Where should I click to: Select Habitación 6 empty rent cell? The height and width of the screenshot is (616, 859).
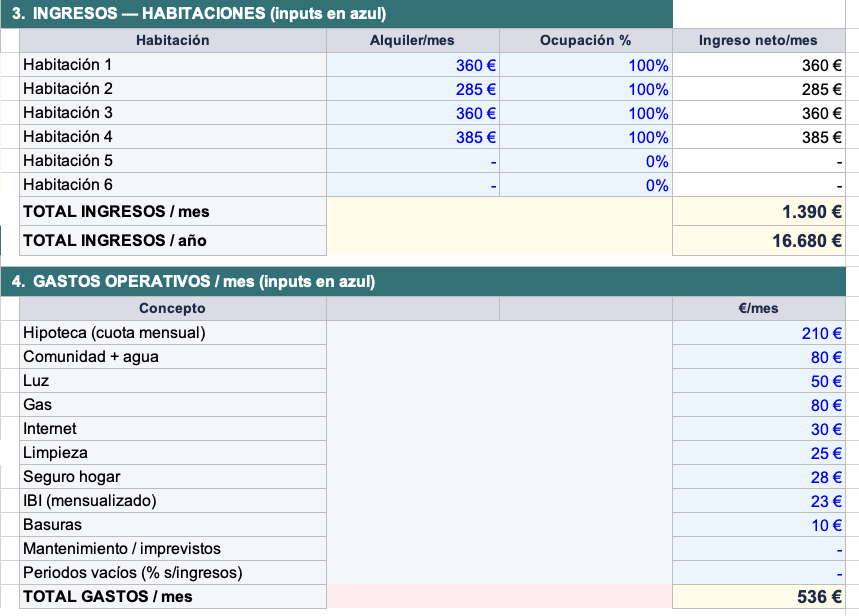[413, 185]
